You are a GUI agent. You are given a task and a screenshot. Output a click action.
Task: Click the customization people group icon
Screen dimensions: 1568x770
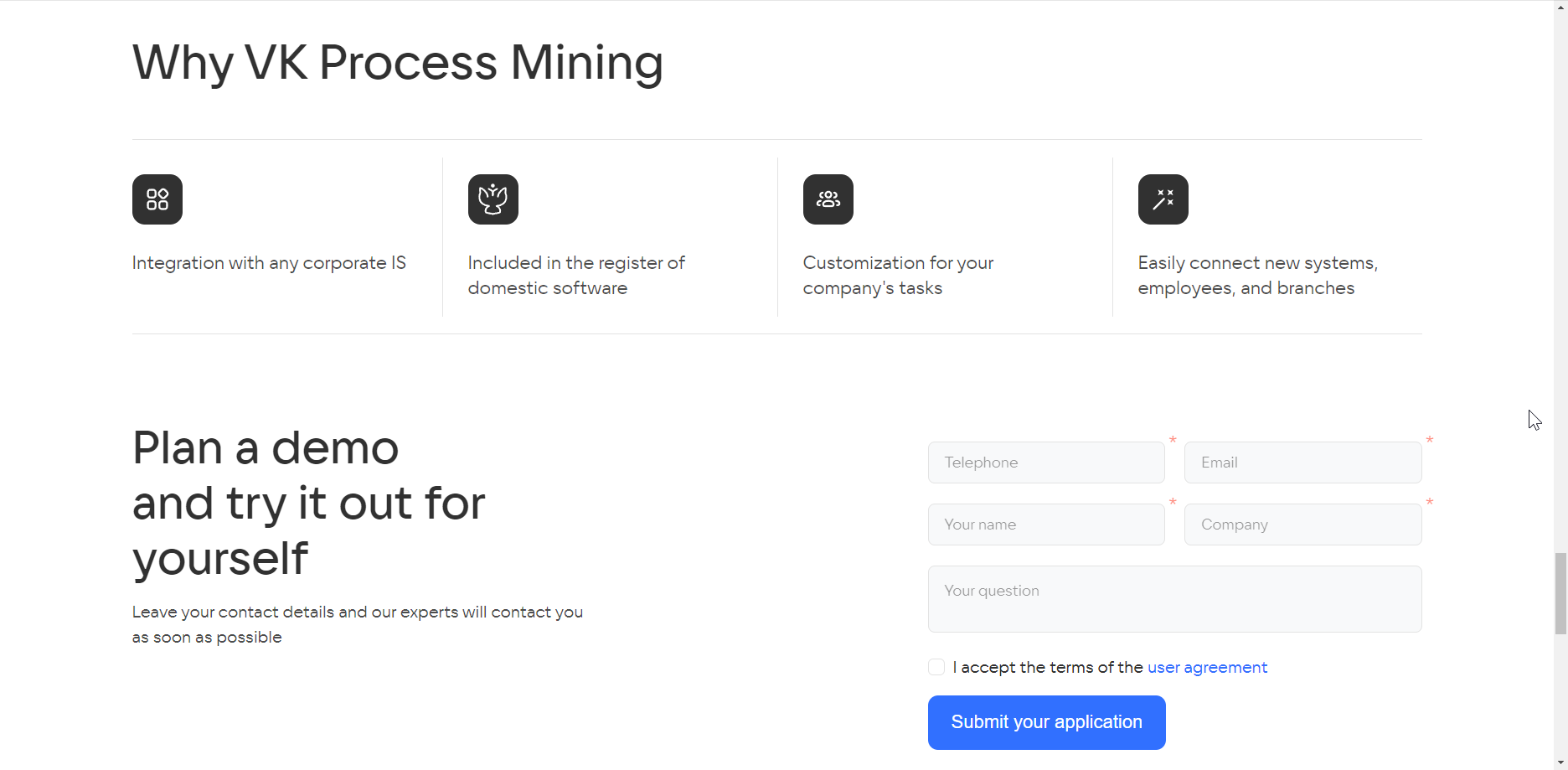tap(828, 199)
